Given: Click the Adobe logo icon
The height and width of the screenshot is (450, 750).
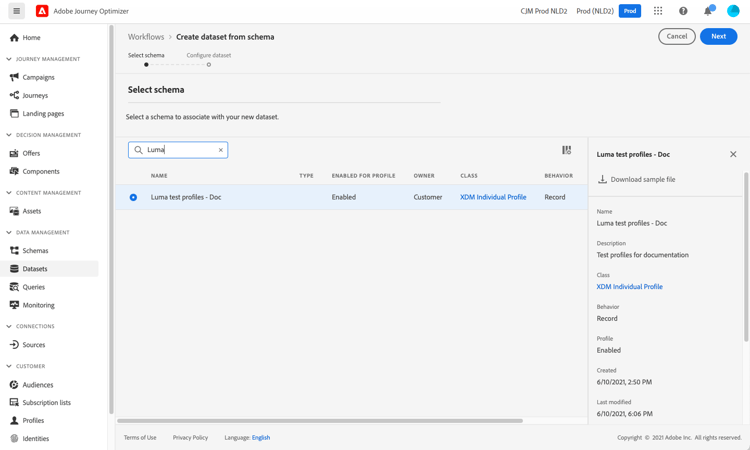Looking at the screenshot, I should [x=42, y=11].
